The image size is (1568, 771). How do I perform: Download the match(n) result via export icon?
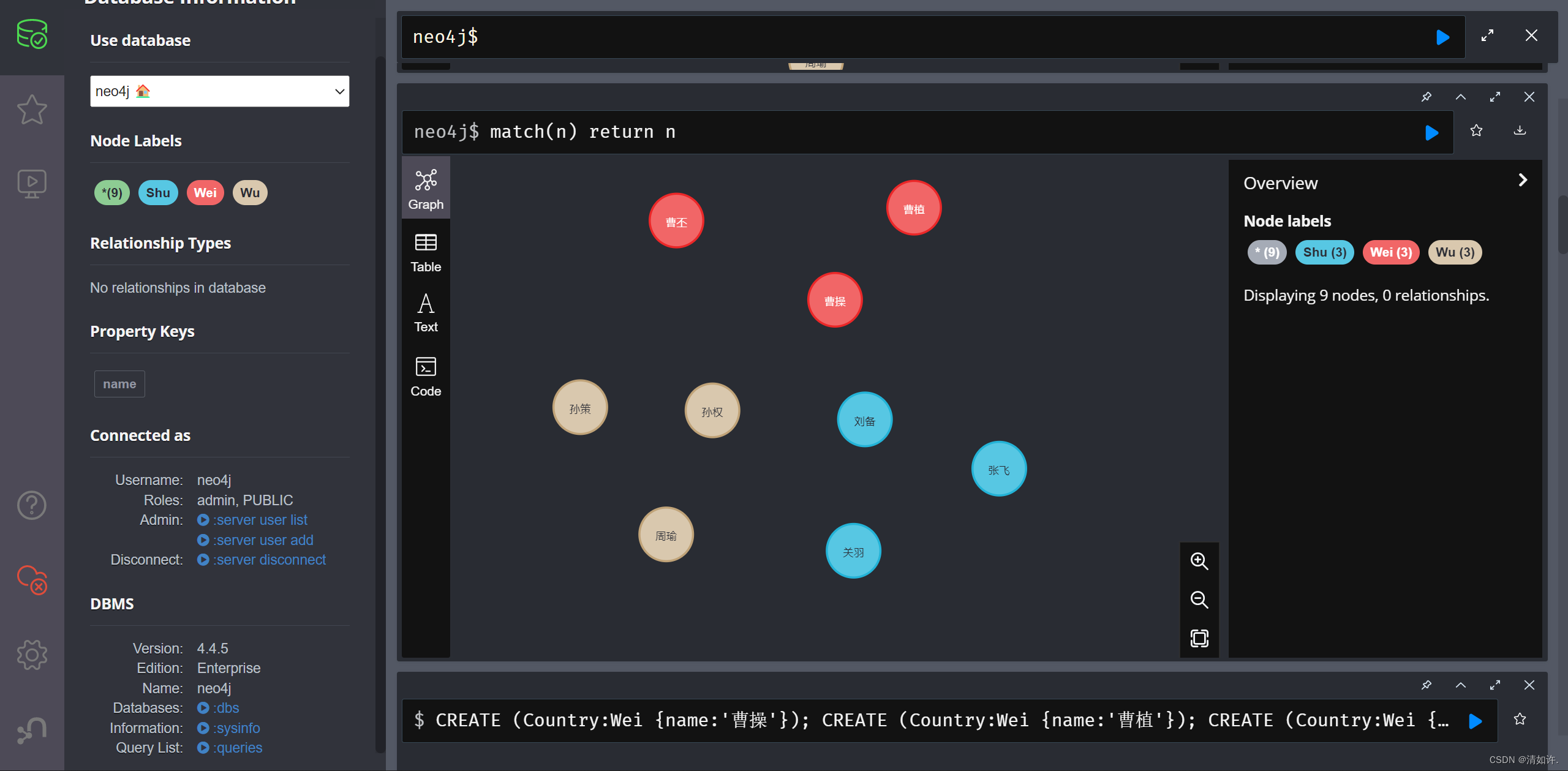point(1520,130)
